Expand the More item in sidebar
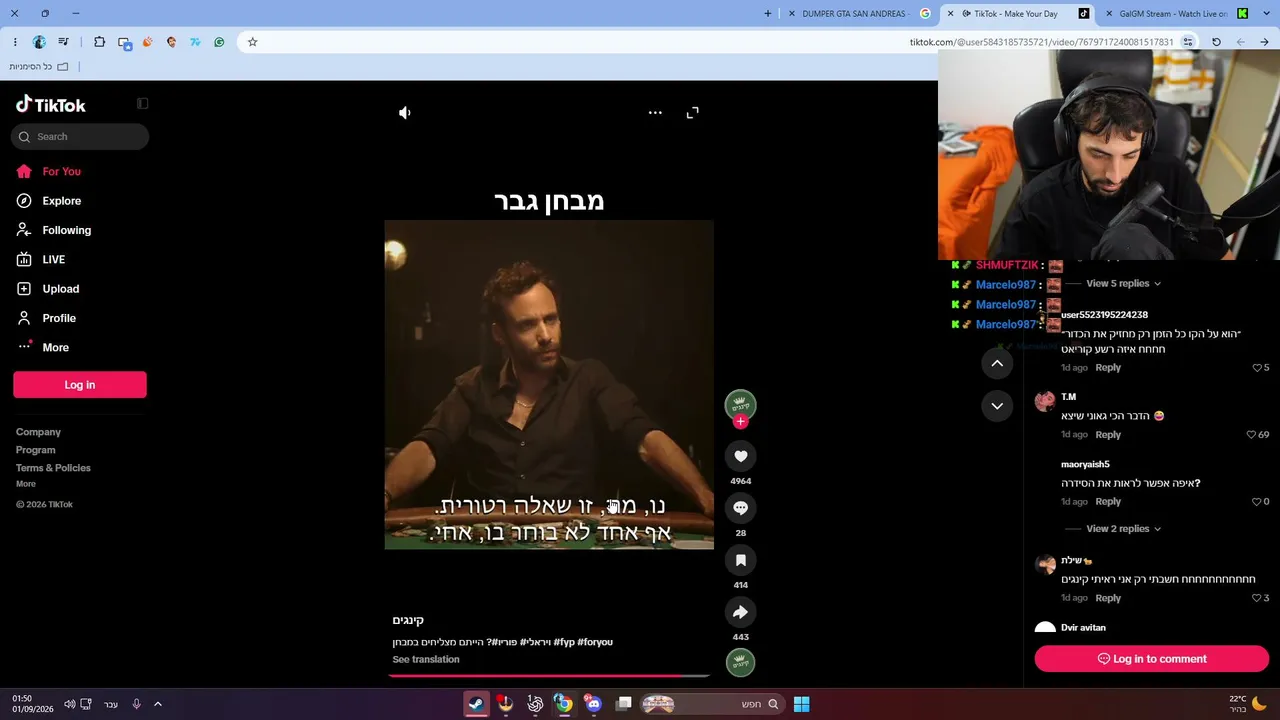Viewport: 1280px width, 720px height. 55,347
